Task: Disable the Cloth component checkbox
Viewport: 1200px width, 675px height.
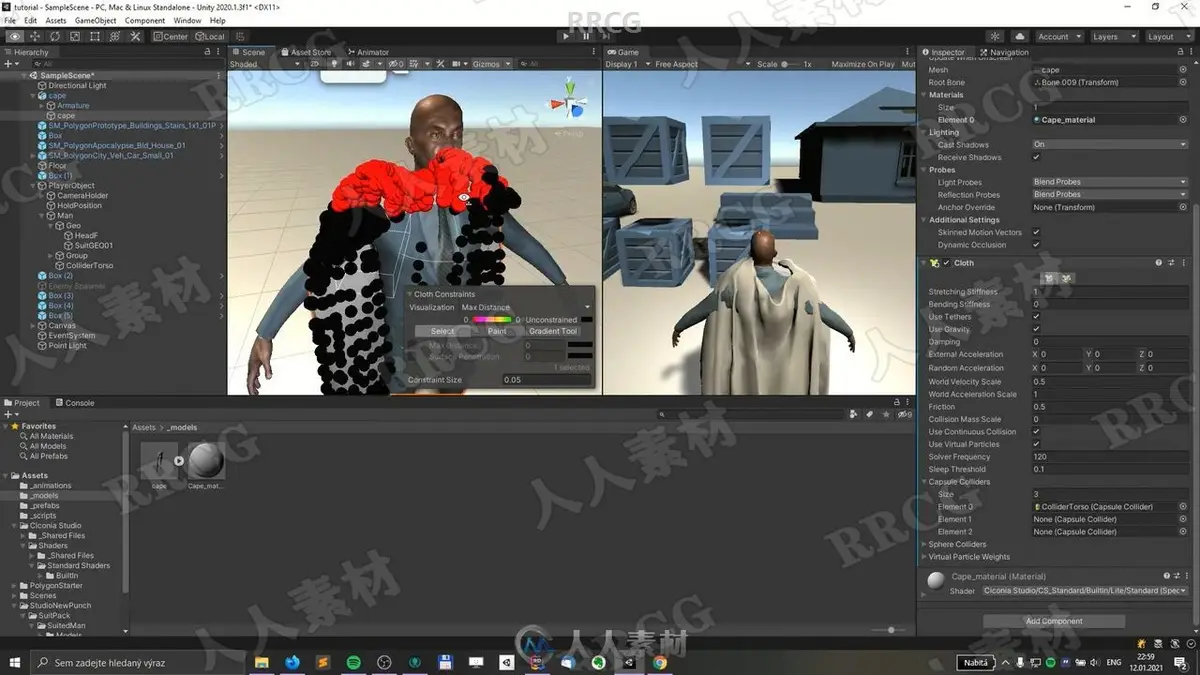Action: coord(946,263)
